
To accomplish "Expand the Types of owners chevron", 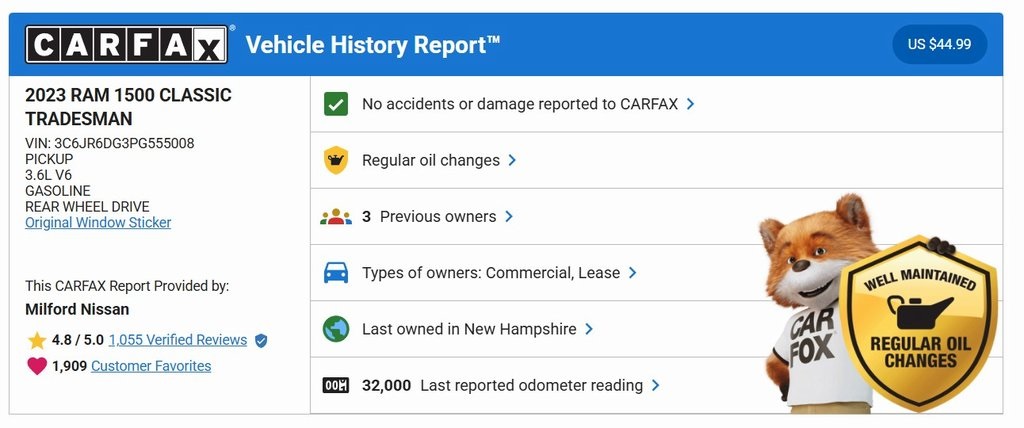I will coord(632,272).
